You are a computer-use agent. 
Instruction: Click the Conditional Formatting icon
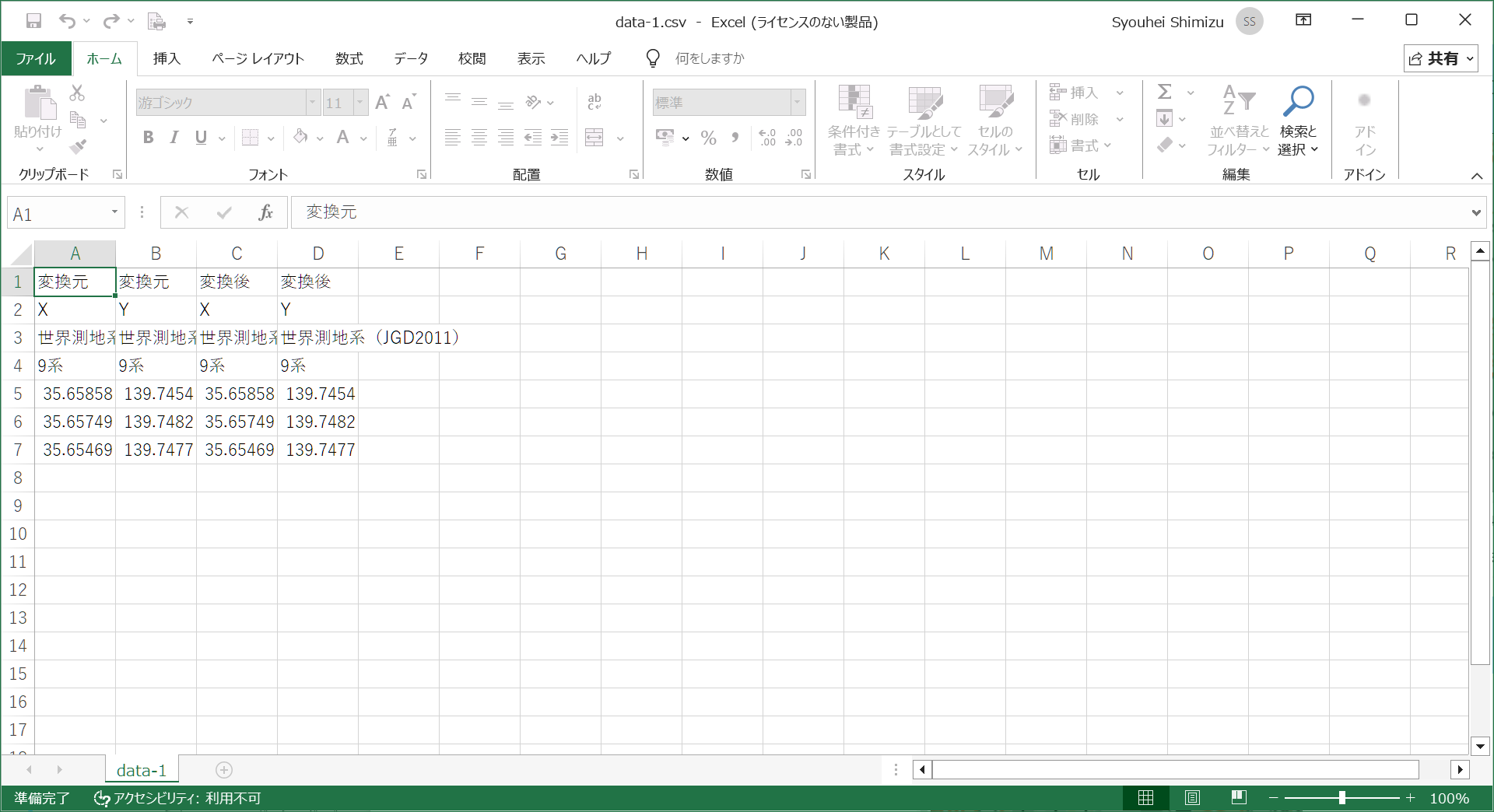(x=854, y=102)
